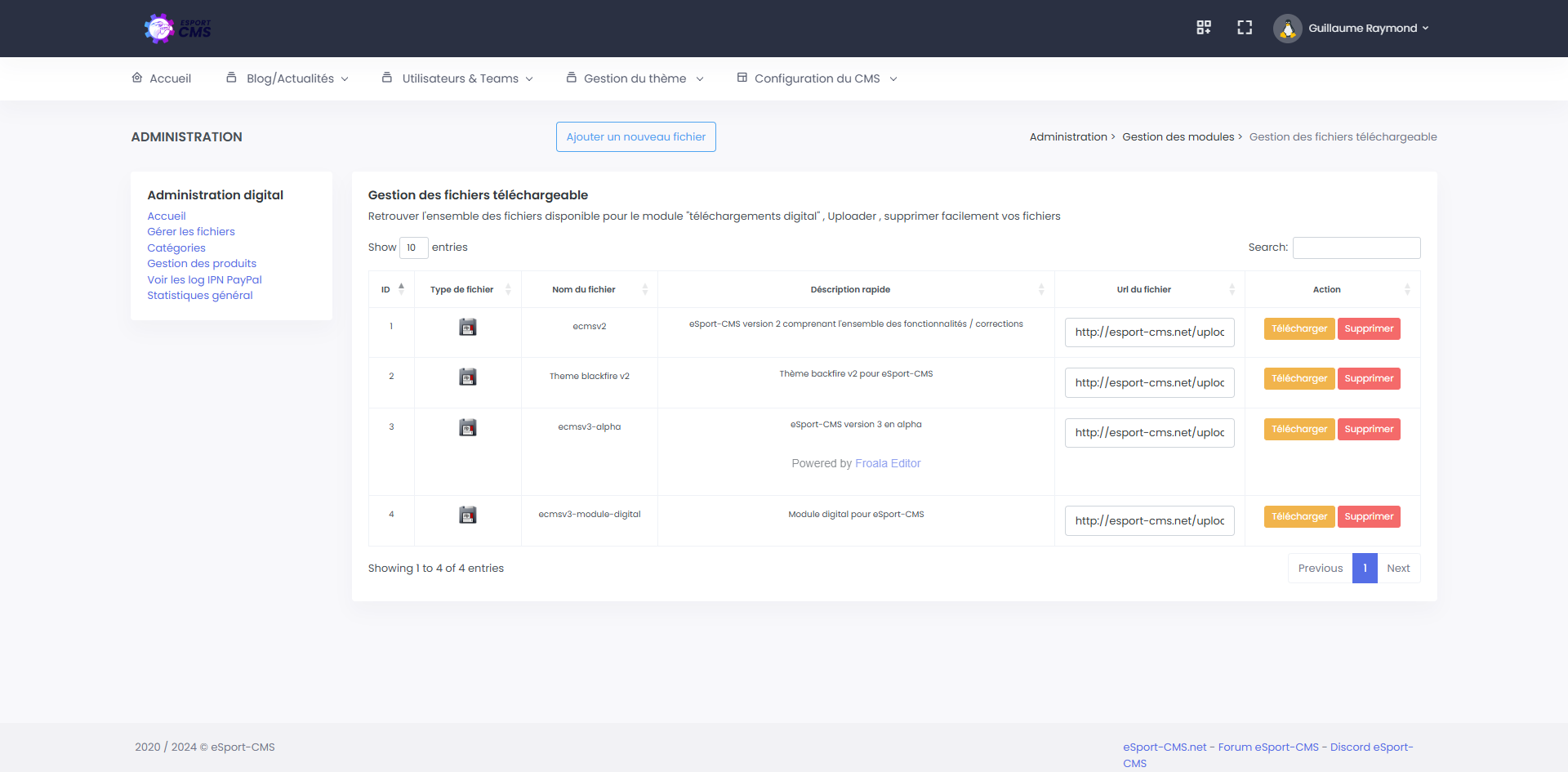The width and height of the screenshot is (1568, 772).
Task: Sort table by ID column
Action: (391, 289)
